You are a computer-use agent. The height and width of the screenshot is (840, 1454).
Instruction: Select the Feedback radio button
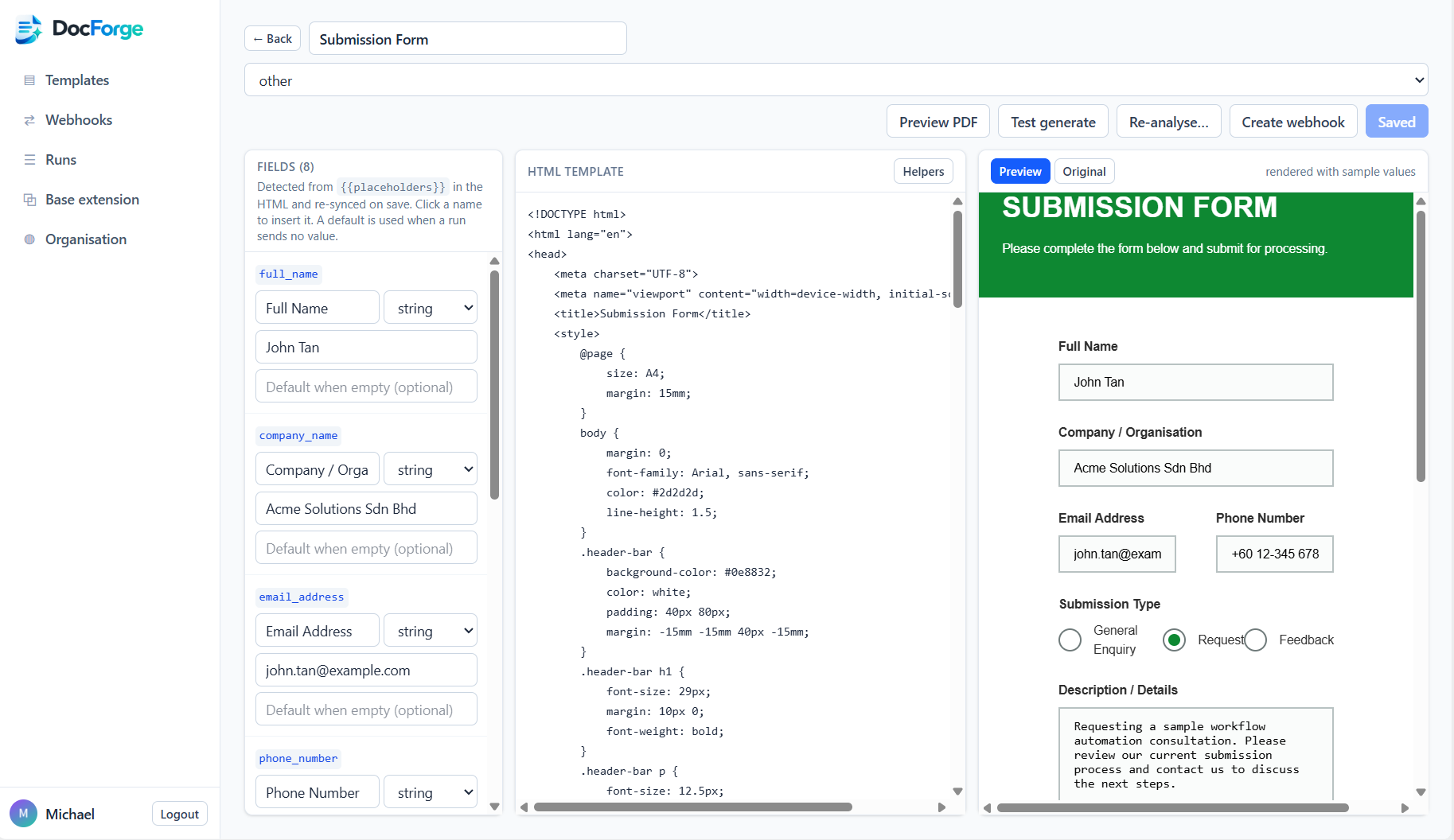(1256, 640)
